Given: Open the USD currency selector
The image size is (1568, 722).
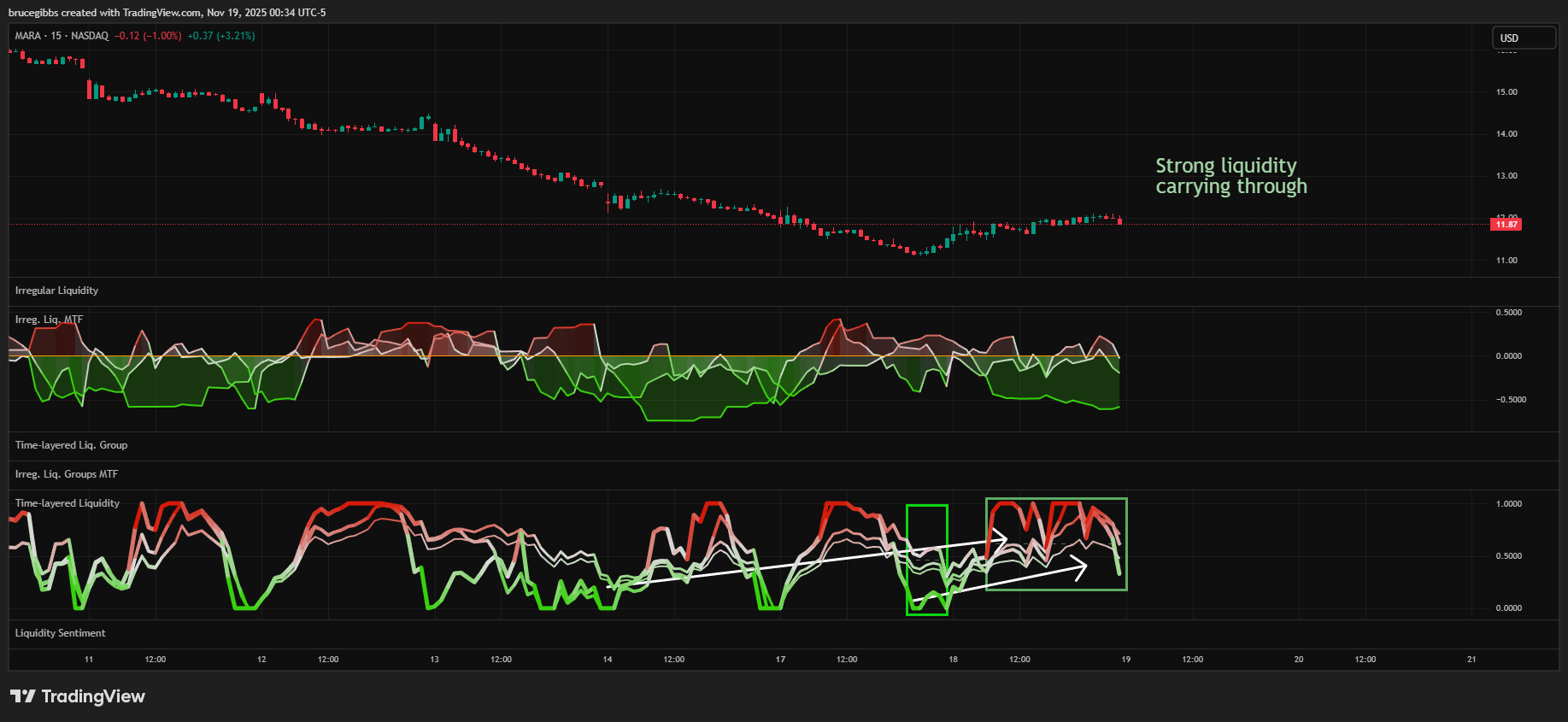Looking at the screenshot, I should coord(1523,38).
